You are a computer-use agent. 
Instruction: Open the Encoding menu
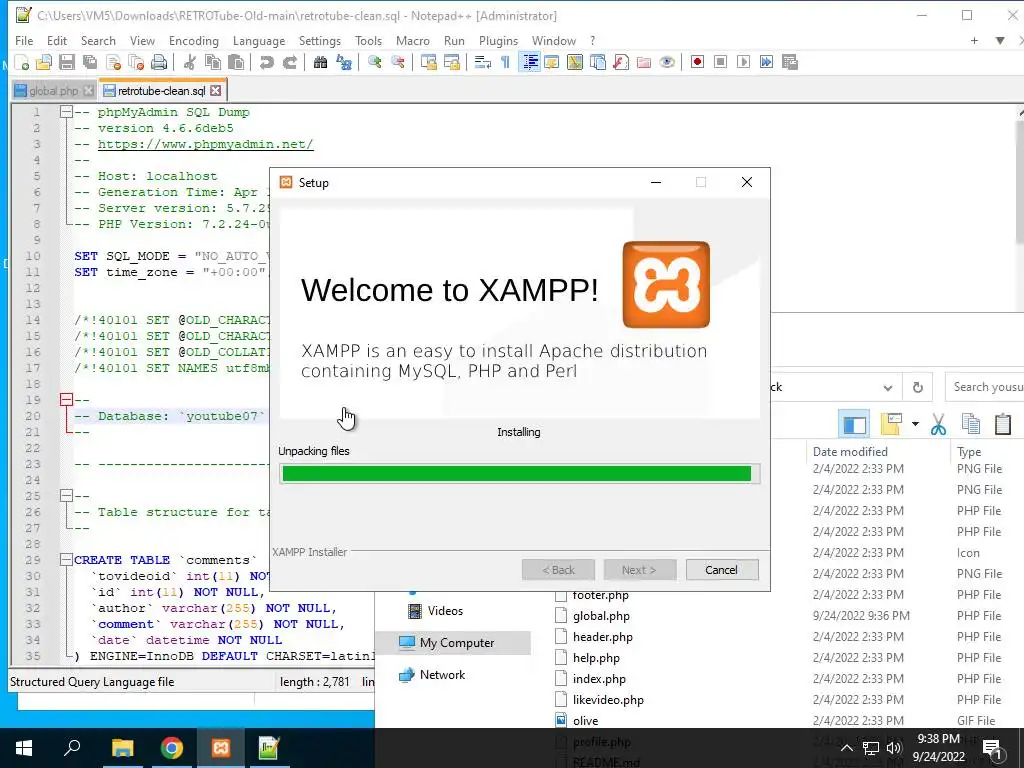tap(194, 40)
